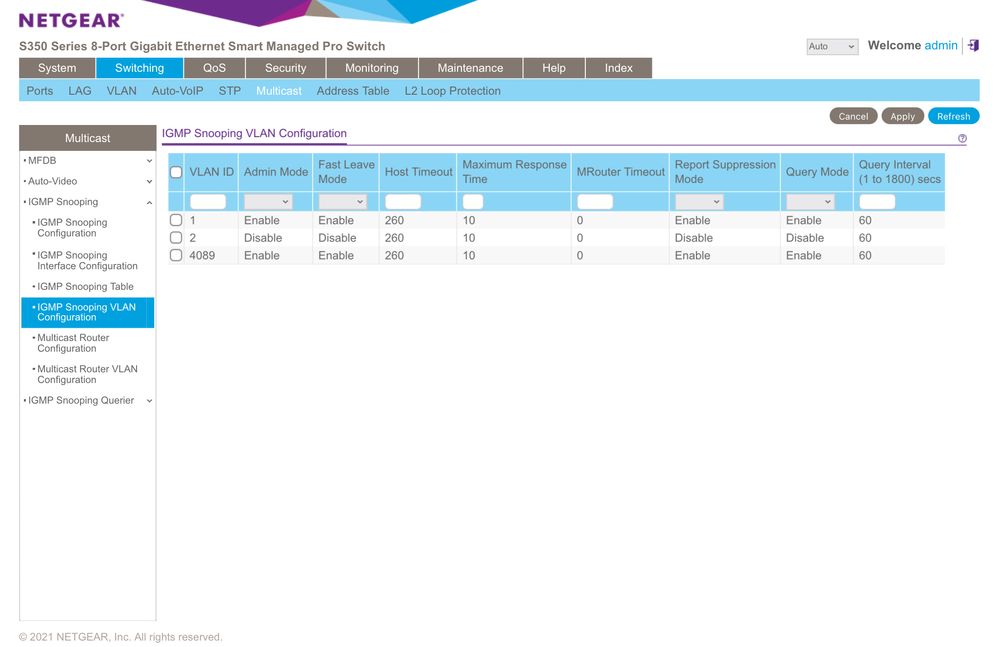Screen dimensions: 999x647
Task: Toggle the select-all checkbox in table header
Action: pos(176,172)
